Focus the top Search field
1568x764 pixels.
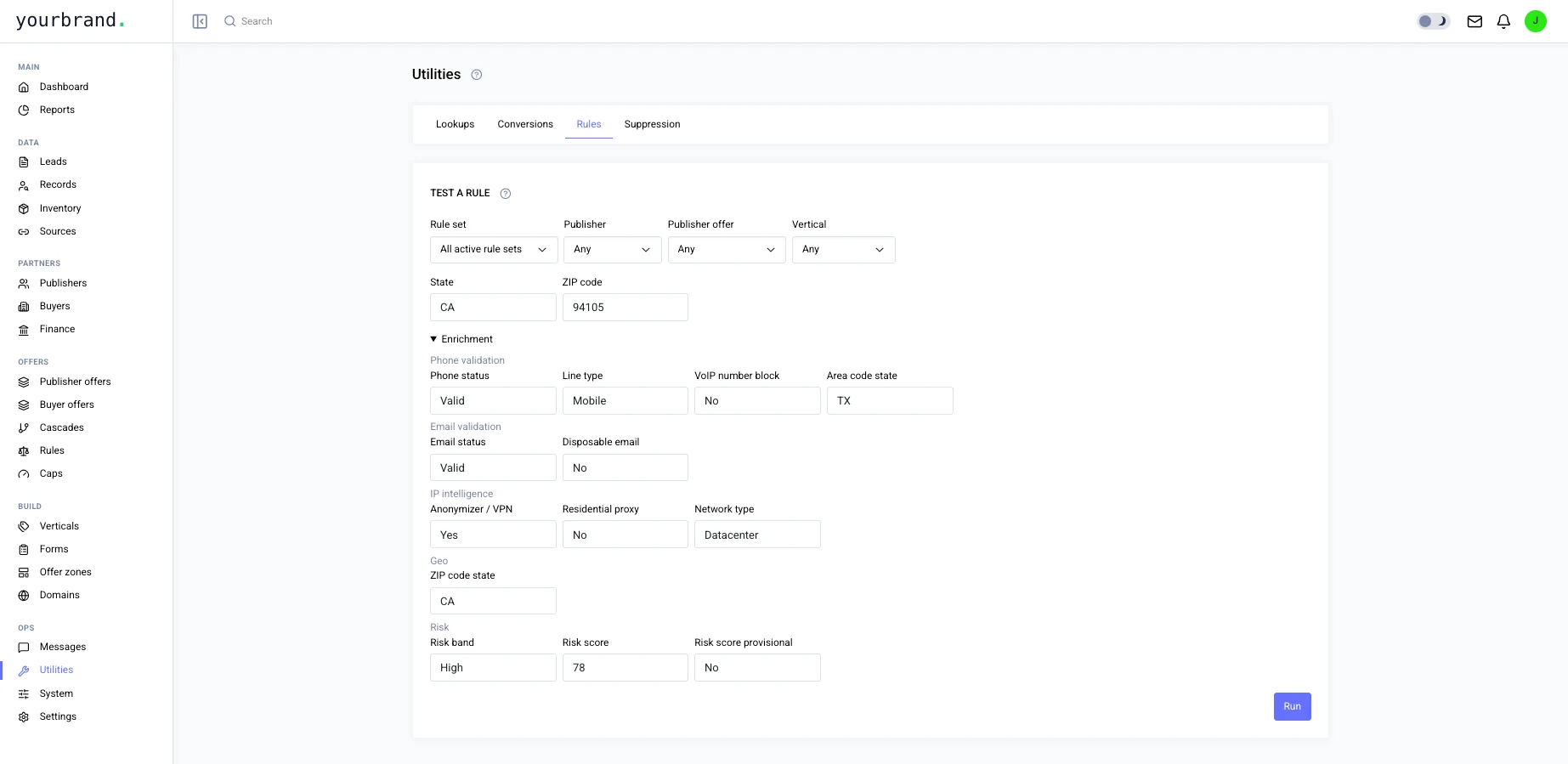click(x=256, y=21)
